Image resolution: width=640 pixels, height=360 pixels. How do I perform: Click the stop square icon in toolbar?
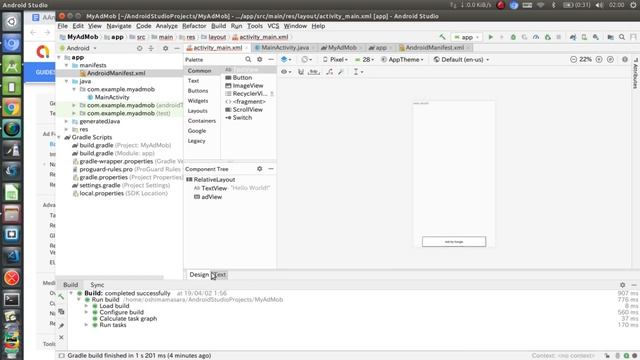[559, 37]
